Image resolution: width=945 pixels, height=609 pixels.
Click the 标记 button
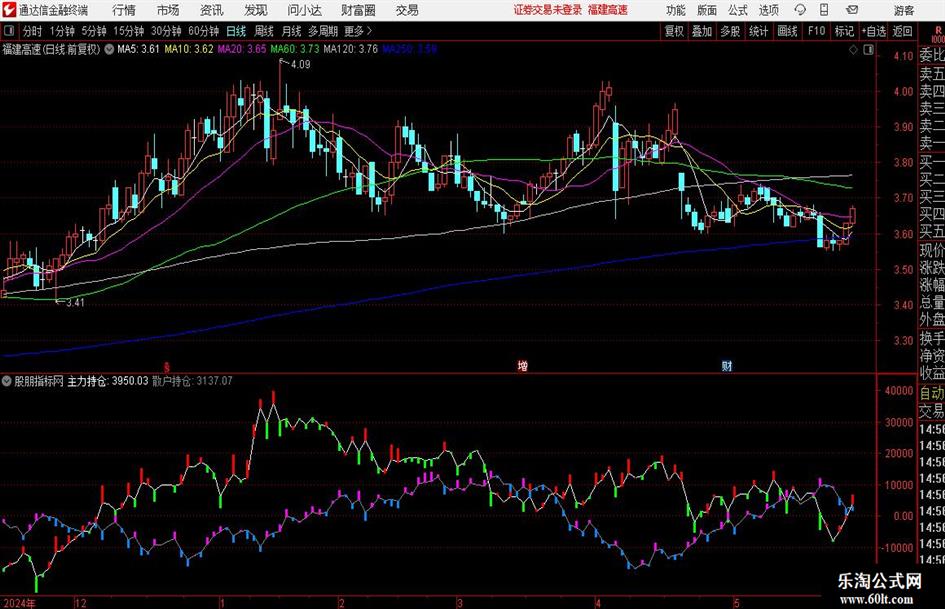pos(844,31)
